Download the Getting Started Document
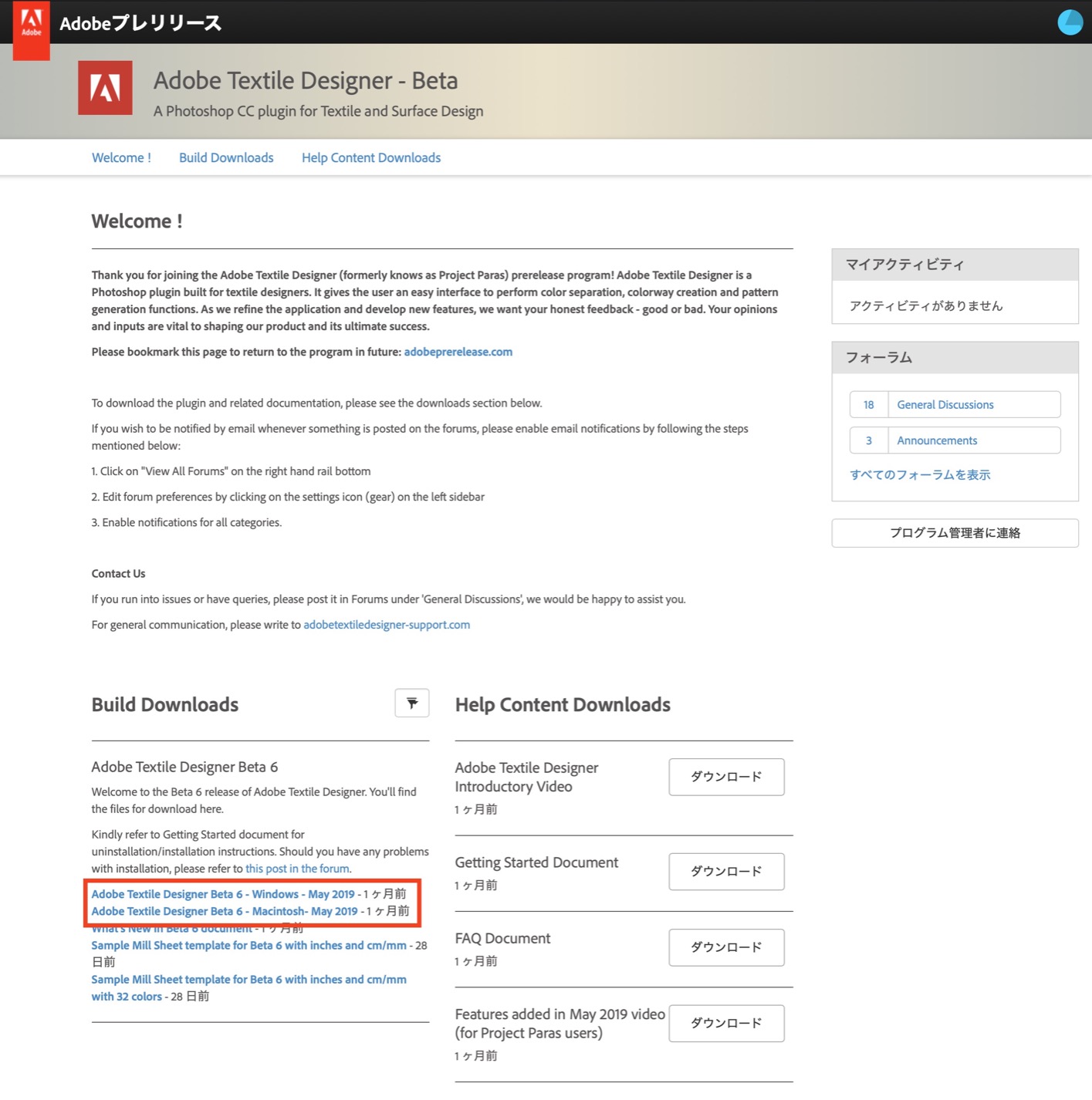The height and width of the screenshot is (1100, 1092). coord(726,872)
